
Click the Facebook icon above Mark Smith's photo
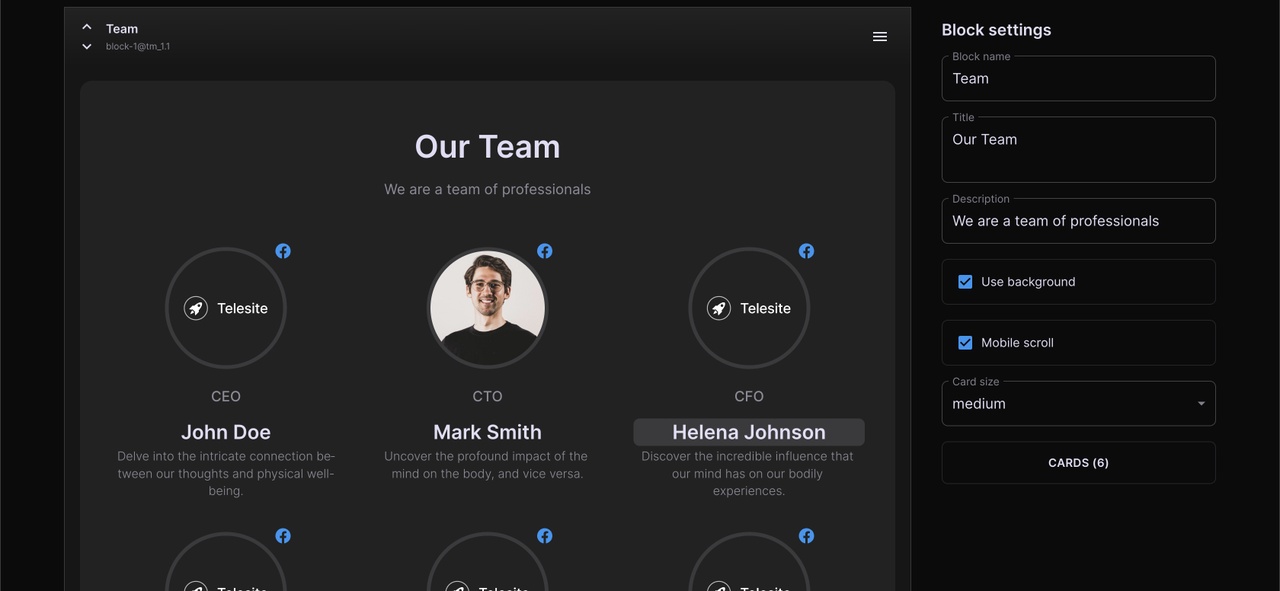[545, 251]
